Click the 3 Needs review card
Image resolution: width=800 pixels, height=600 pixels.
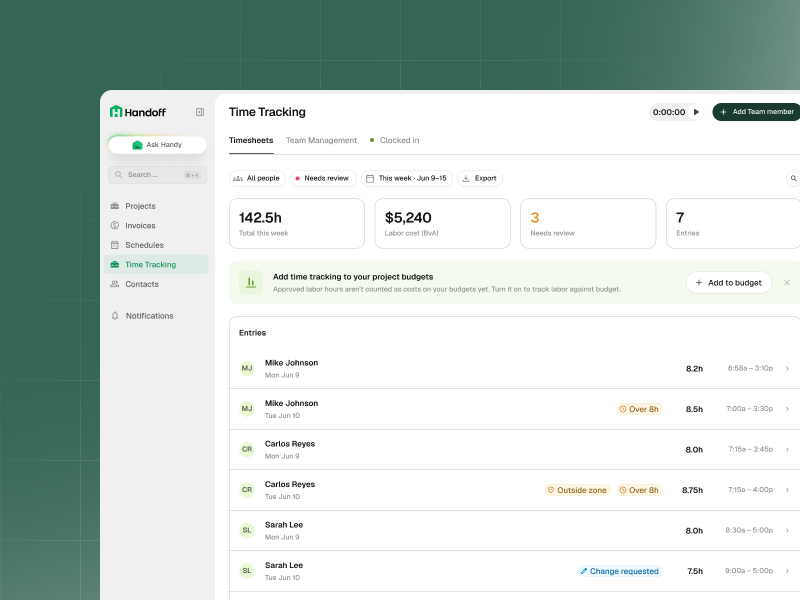(588, 223)
